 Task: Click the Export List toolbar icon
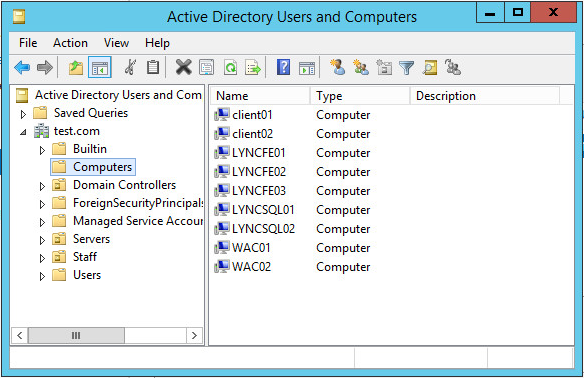point(253,67)
